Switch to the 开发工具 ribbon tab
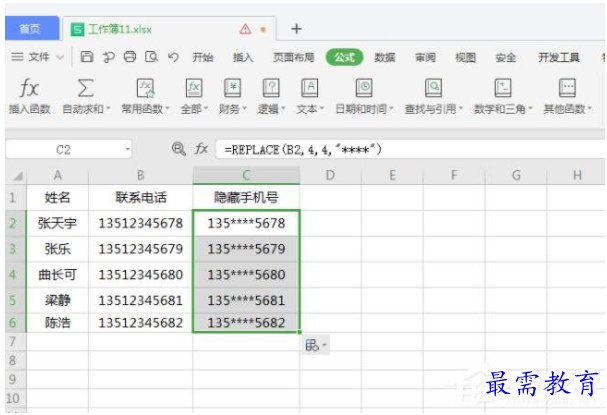The image size is (607, 415). click(x=559, y=57)
